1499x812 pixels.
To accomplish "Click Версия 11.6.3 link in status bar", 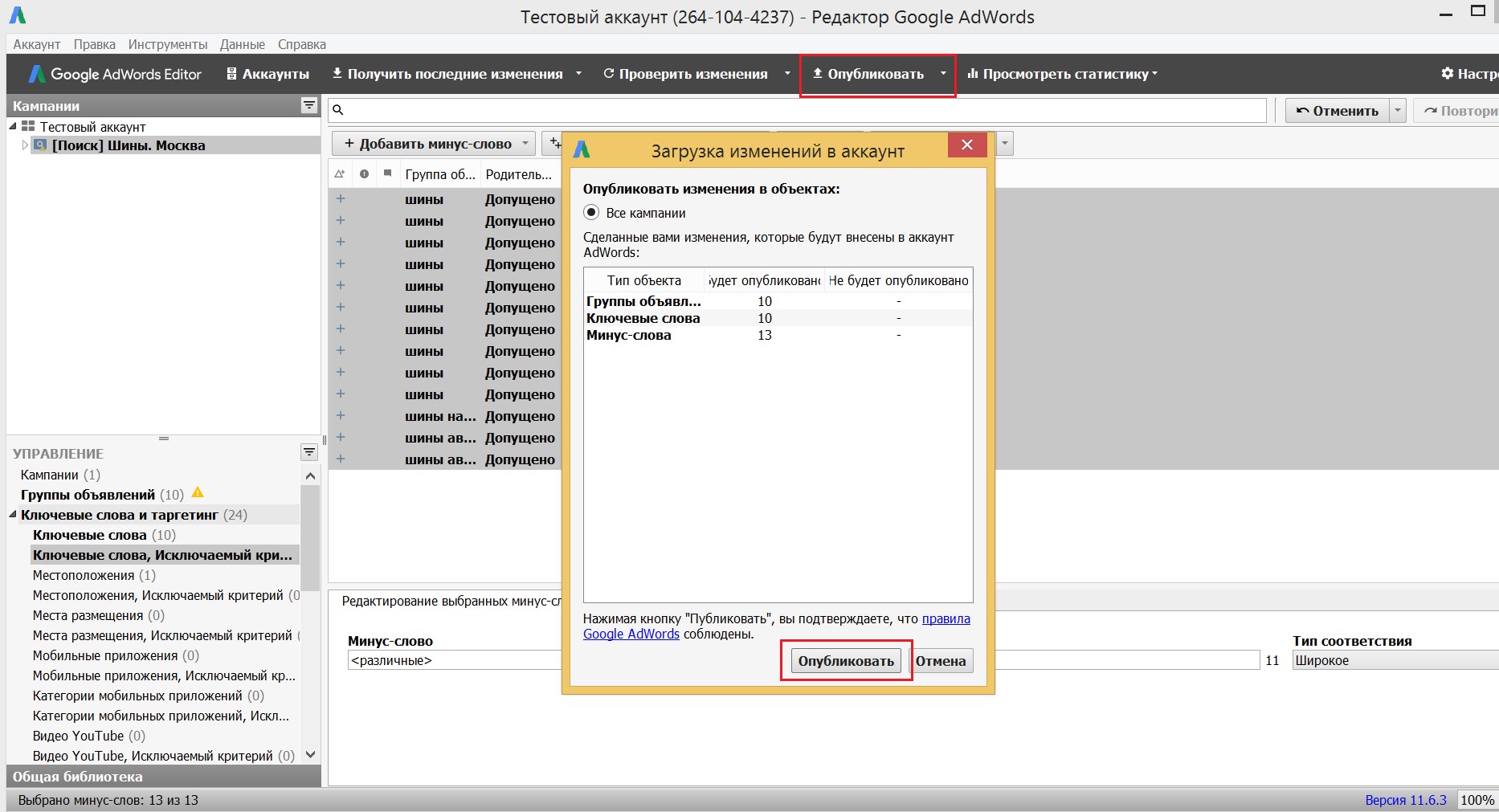I will coord(1406,800).
